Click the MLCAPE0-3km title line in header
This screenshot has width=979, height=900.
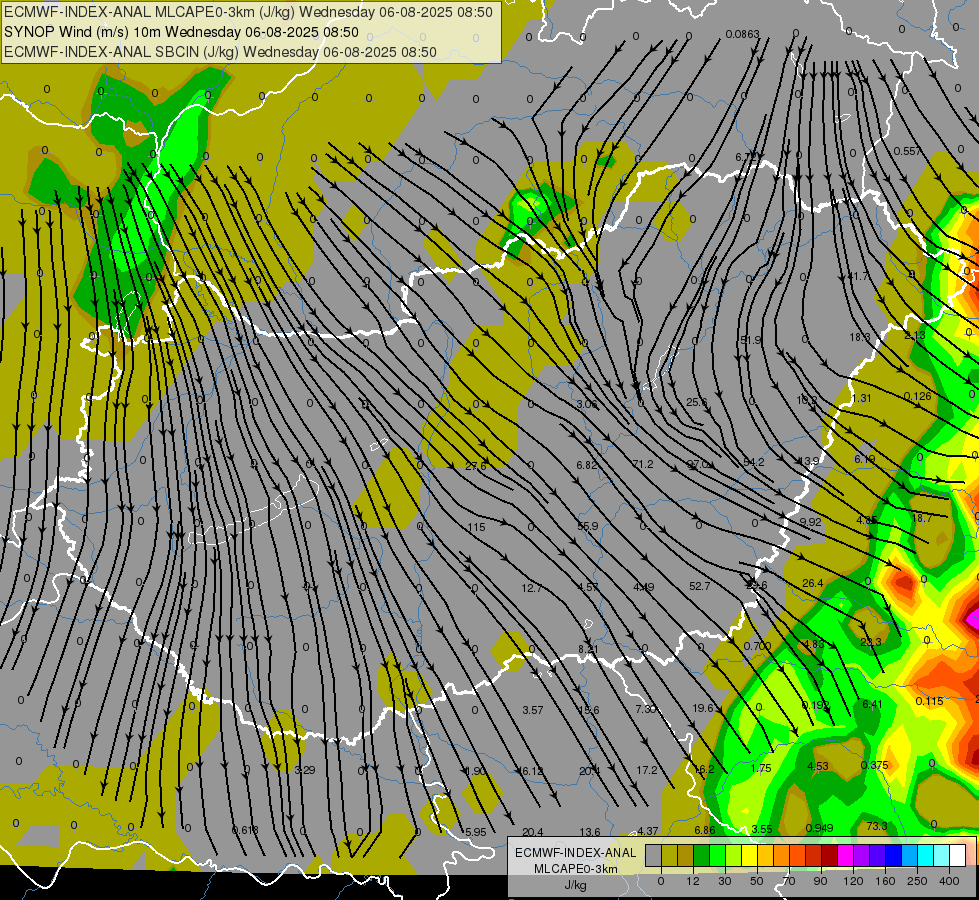(248, 12)
